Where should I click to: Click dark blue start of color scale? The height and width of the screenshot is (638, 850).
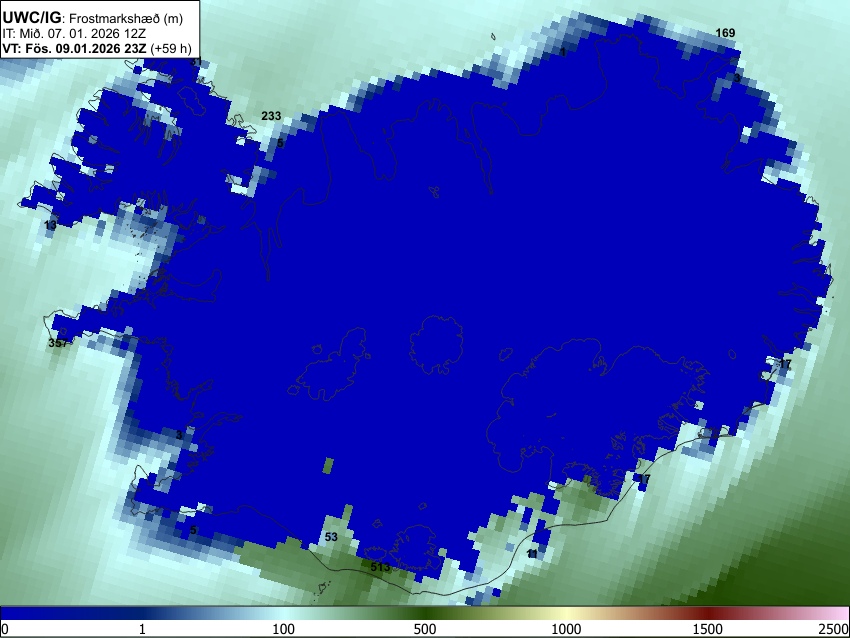(7, 613)
